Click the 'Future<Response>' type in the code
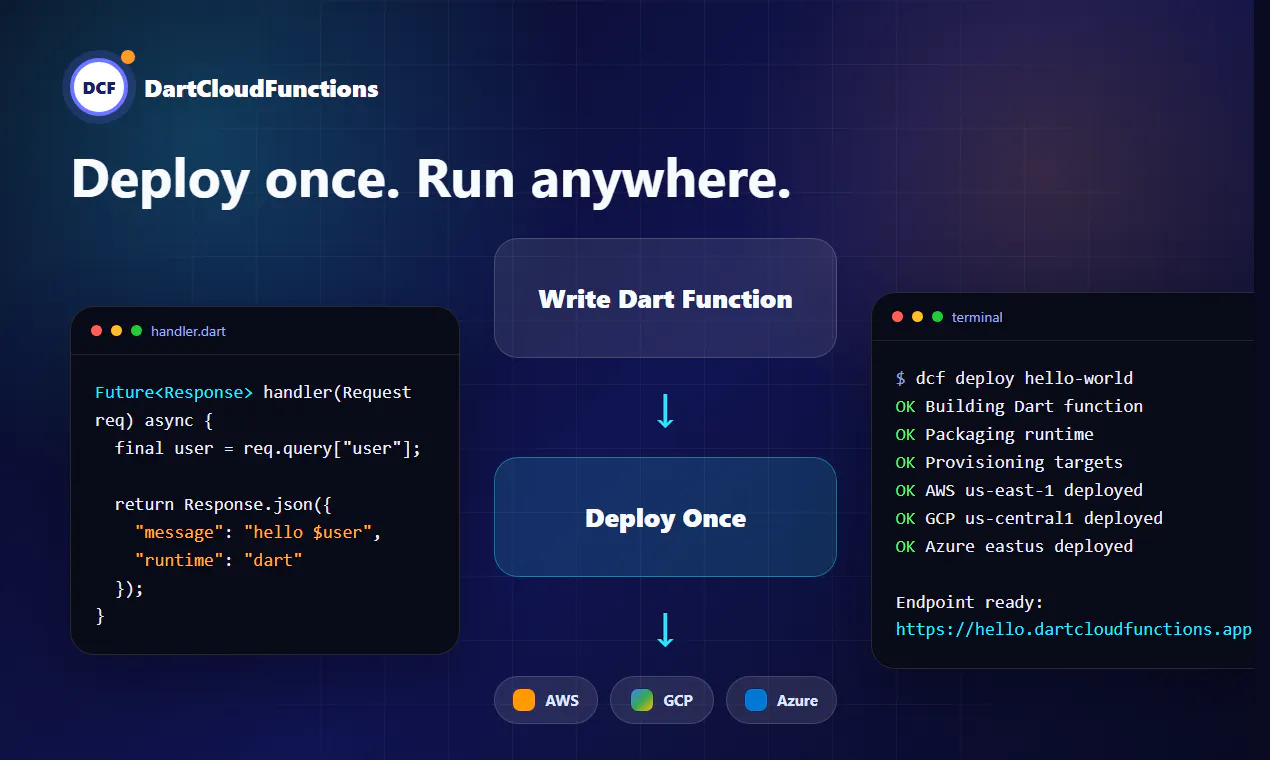The image size is (1270, 760). point(174,392)
